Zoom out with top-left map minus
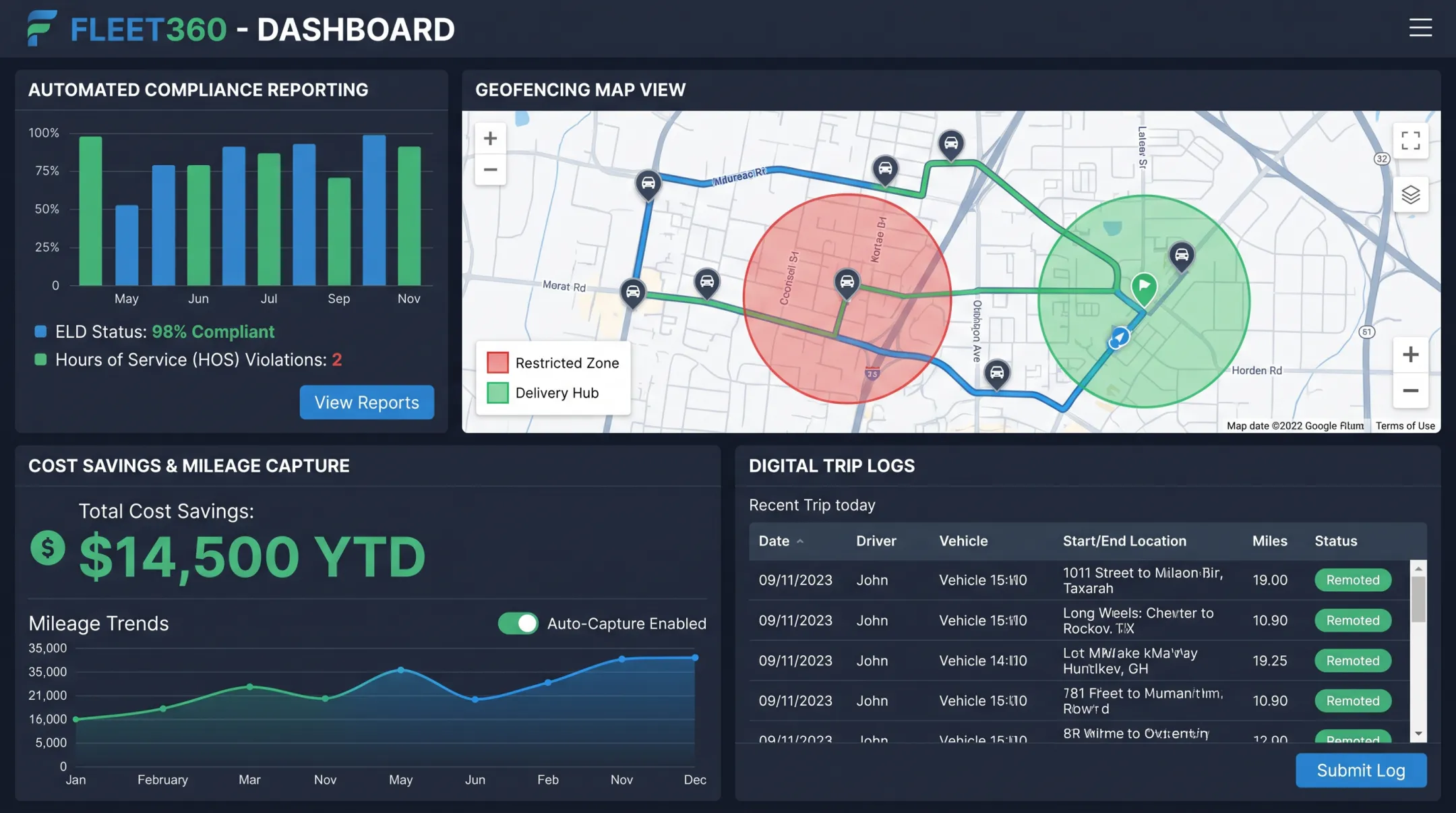1456x813 pixels. coord(490,169)
